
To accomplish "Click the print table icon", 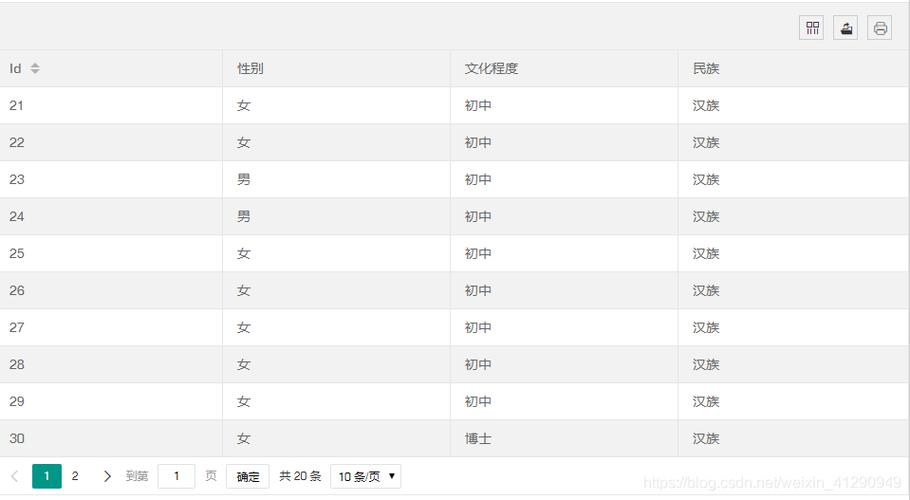I will coord(880,28).
